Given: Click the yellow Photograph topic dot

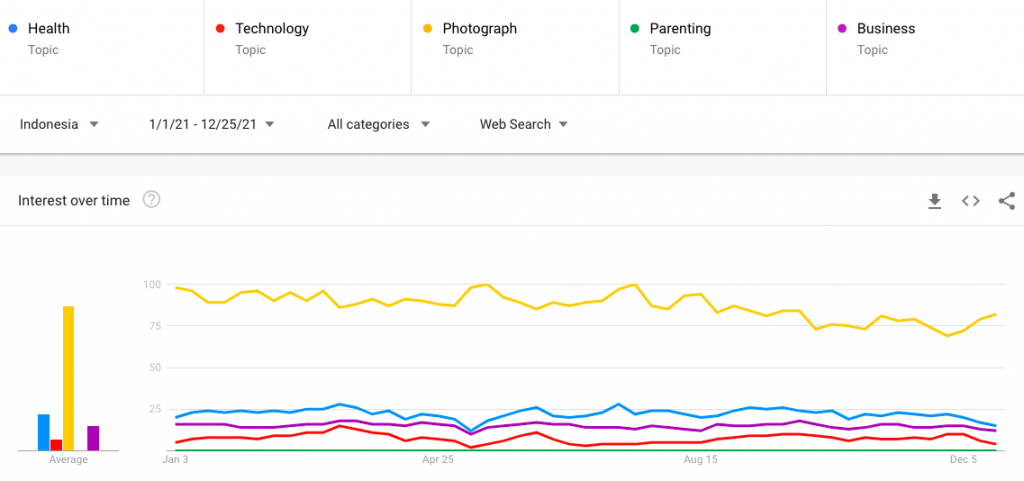Looking at the screenshot, I should click(x=427, y=29).
